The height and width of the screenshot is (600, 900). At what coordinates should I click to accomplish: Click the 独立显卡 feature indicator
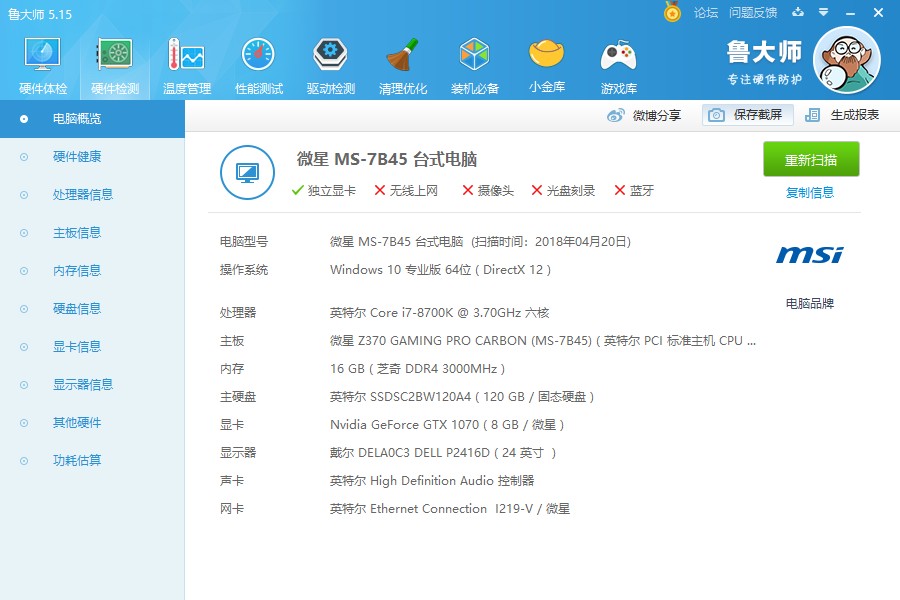coord(324,191)
